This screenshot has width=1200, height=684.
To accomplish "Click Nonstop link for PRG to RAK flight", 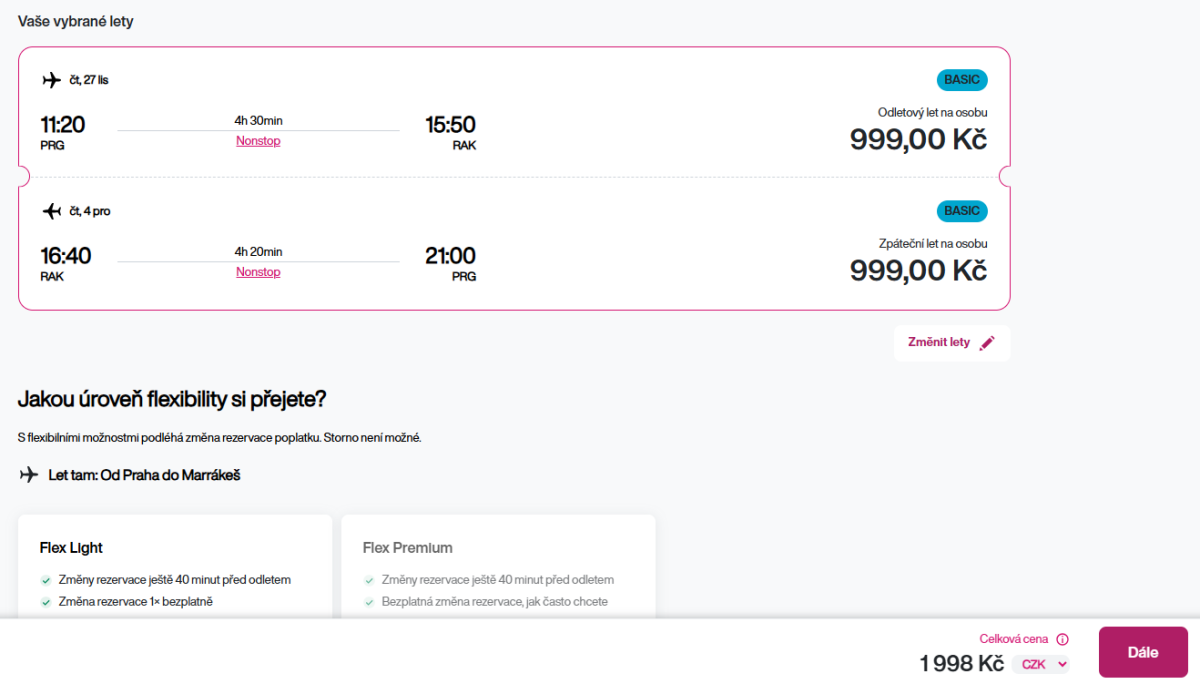I will [258, 141].
